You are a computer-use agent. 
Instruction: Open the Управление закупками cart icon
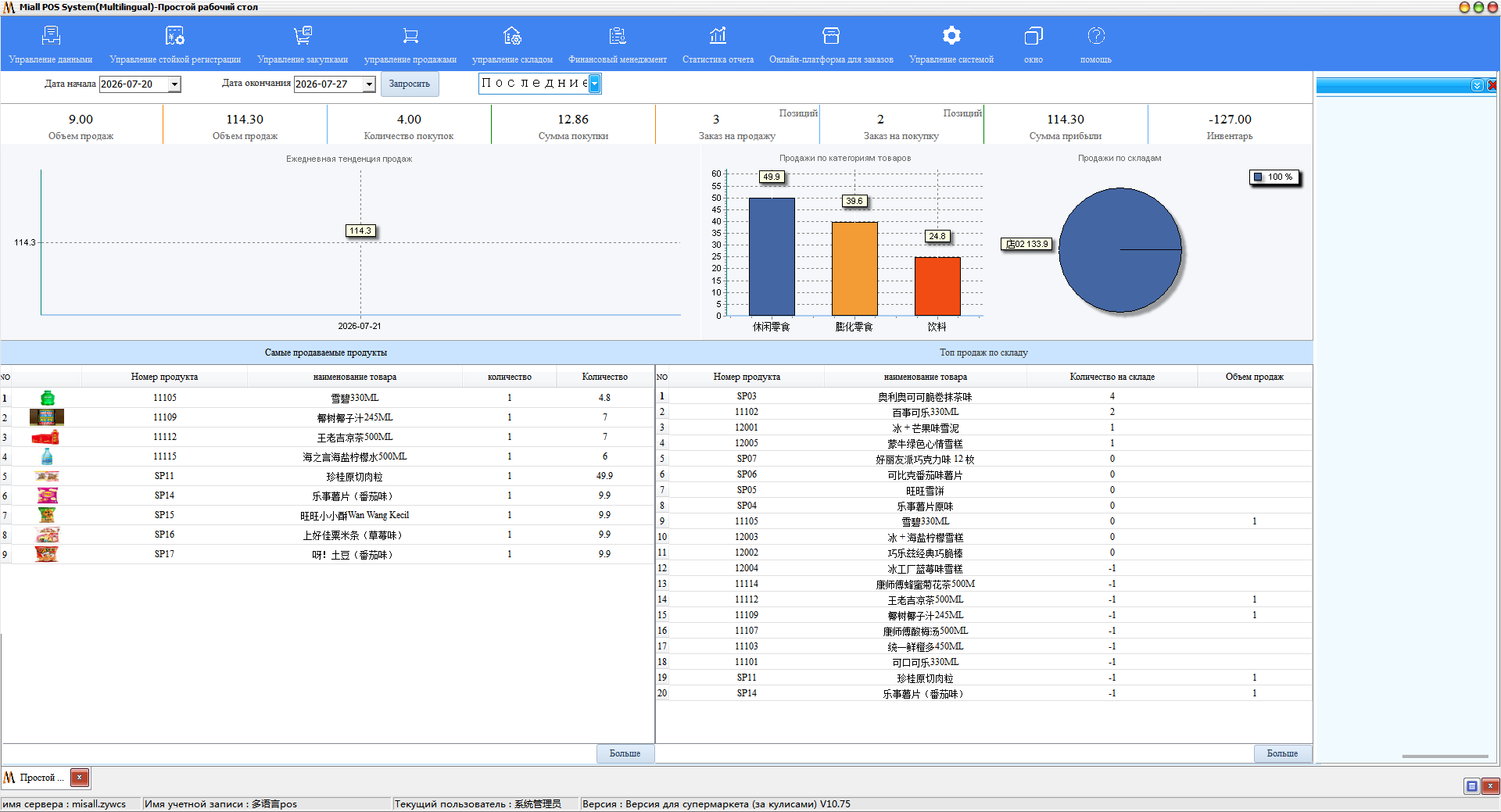click(303, 36)
